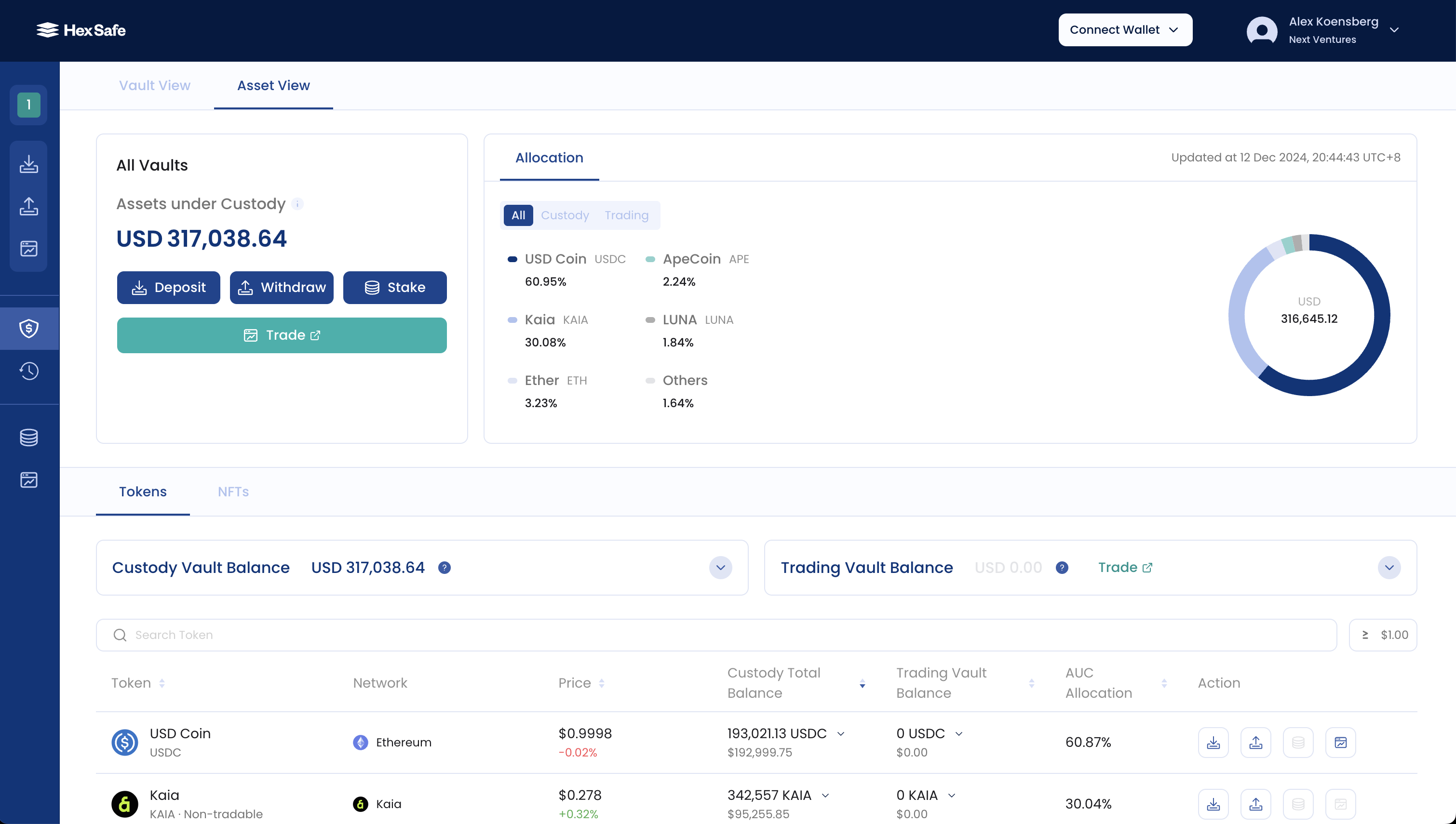Expand the 193,021.13 USDC custody balance

(841, 734)
